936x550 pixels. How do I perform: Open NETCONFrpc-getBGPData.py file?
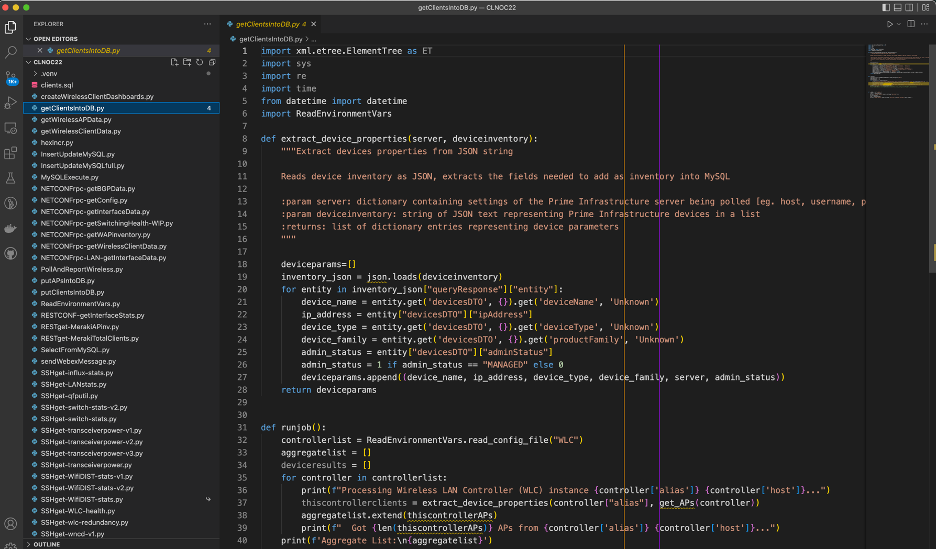pos(88,189)
